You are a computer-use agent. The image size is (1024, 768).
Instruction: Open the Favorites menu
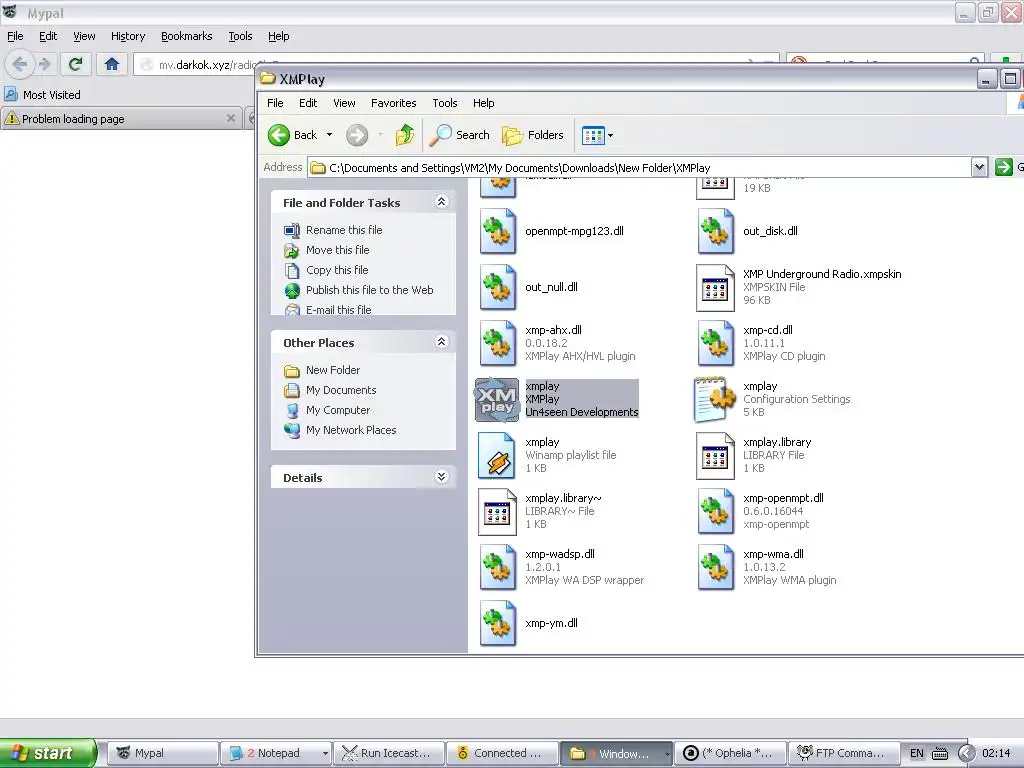pos(393,103)
